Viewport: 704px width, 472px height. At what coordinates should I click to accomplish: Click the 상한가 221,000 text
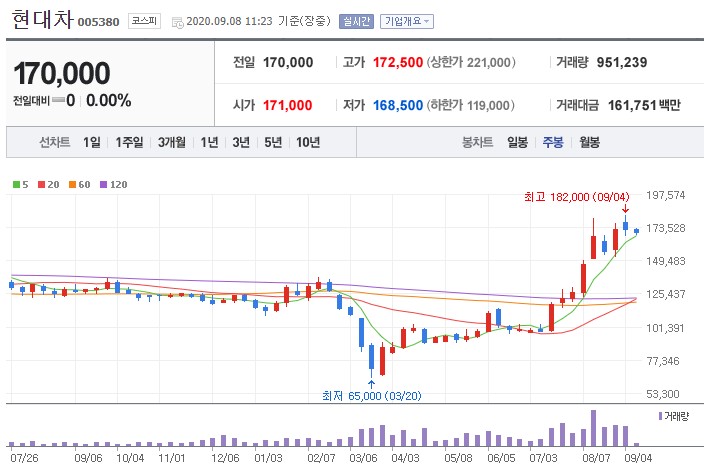click(x=471, y=62)
